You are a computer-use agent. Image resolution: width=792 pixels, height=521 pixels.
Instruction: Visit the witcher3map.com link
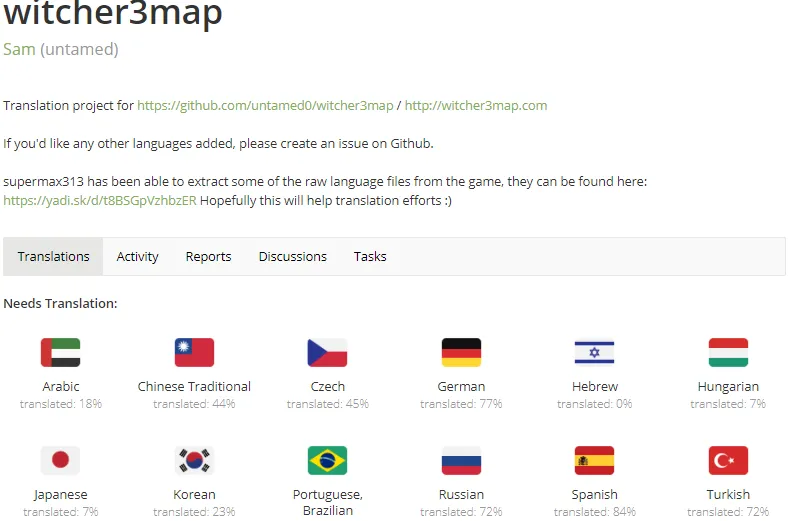click(476, 106)
